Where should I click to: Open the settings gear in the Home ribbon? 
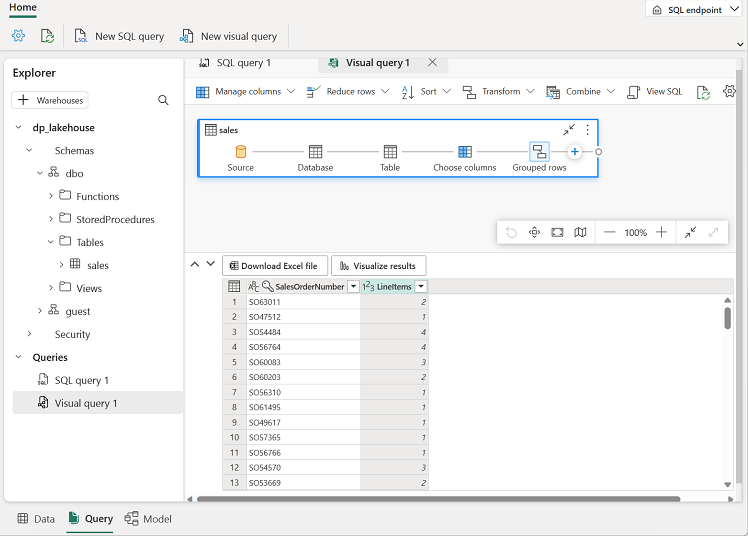click(18, 36)
